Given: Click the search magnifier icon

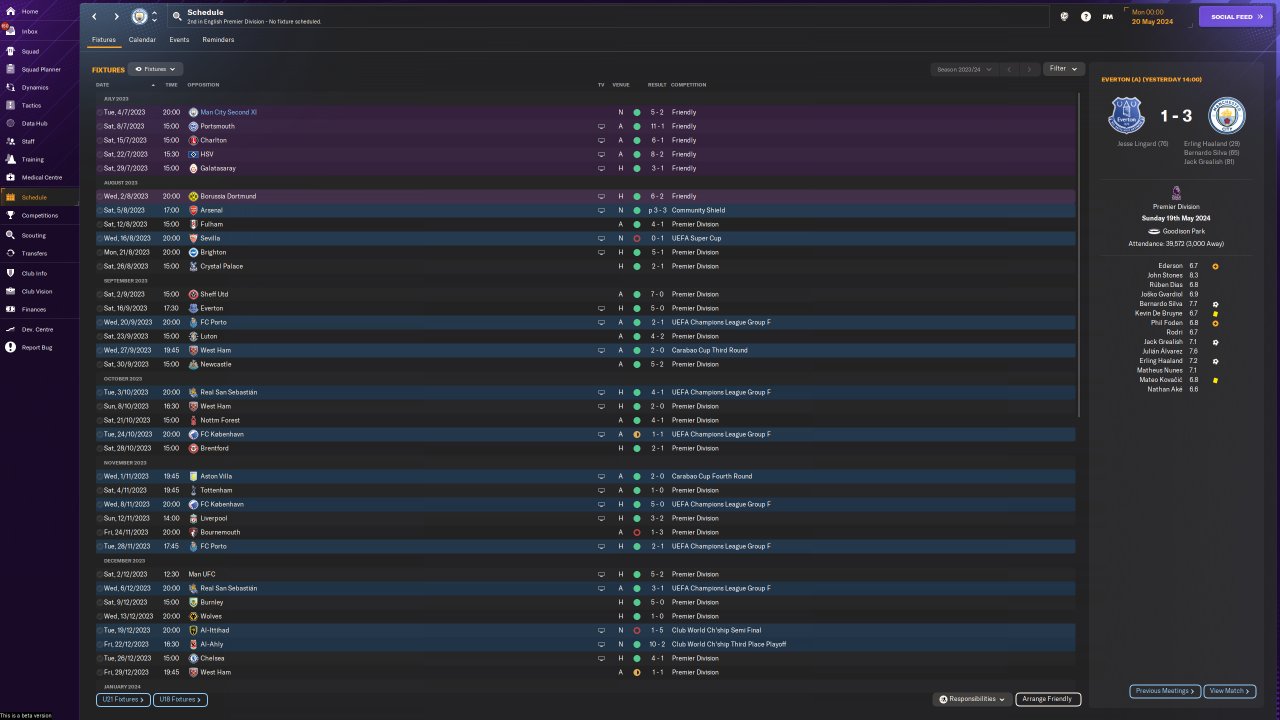Looking at the screenshot, I should (177, 17).
